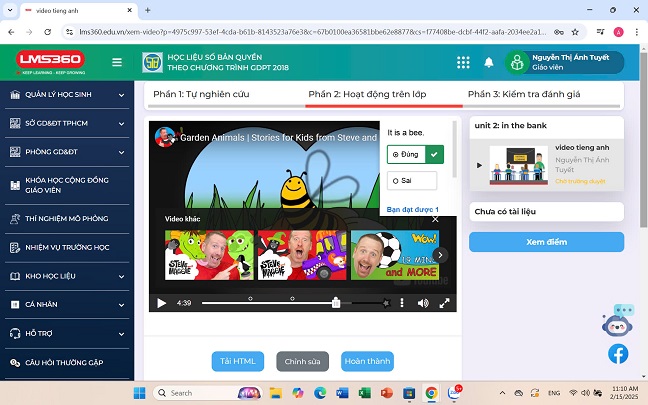The image size is (648, 405).
Task: Expand QUẢN LÝ HỌC SINH menu
Action: 67,95
